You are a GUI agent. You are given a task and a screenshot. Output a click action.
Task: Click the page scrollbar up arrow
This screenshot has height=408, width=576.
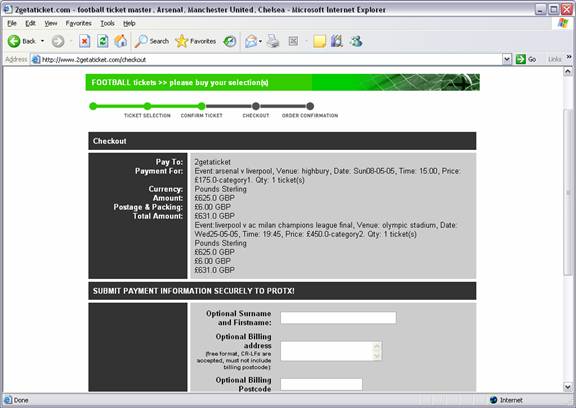568,71
